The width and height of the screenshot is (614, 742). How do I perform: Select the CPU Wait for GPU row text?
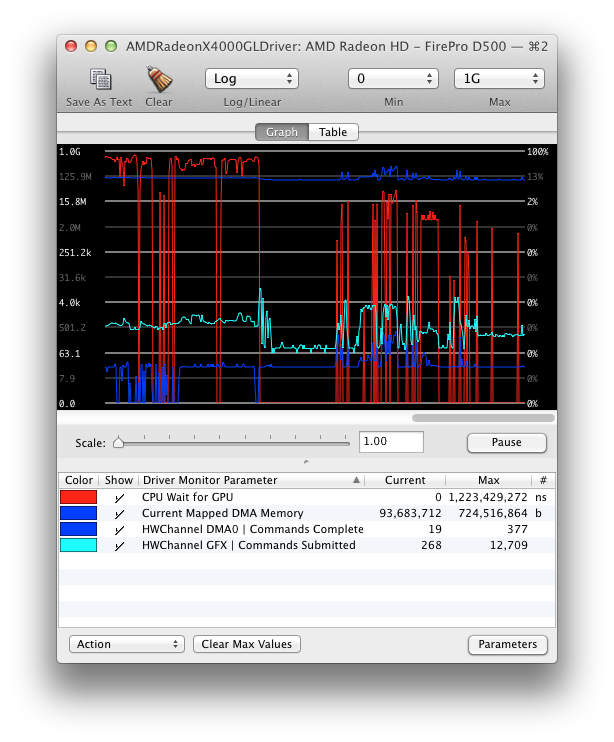187,497
